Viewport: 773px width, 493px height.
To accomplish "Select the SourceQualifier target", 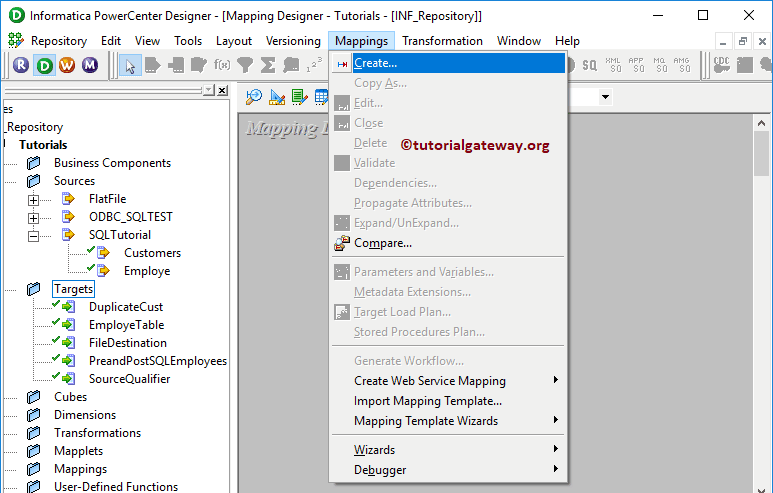I will 129,379.
